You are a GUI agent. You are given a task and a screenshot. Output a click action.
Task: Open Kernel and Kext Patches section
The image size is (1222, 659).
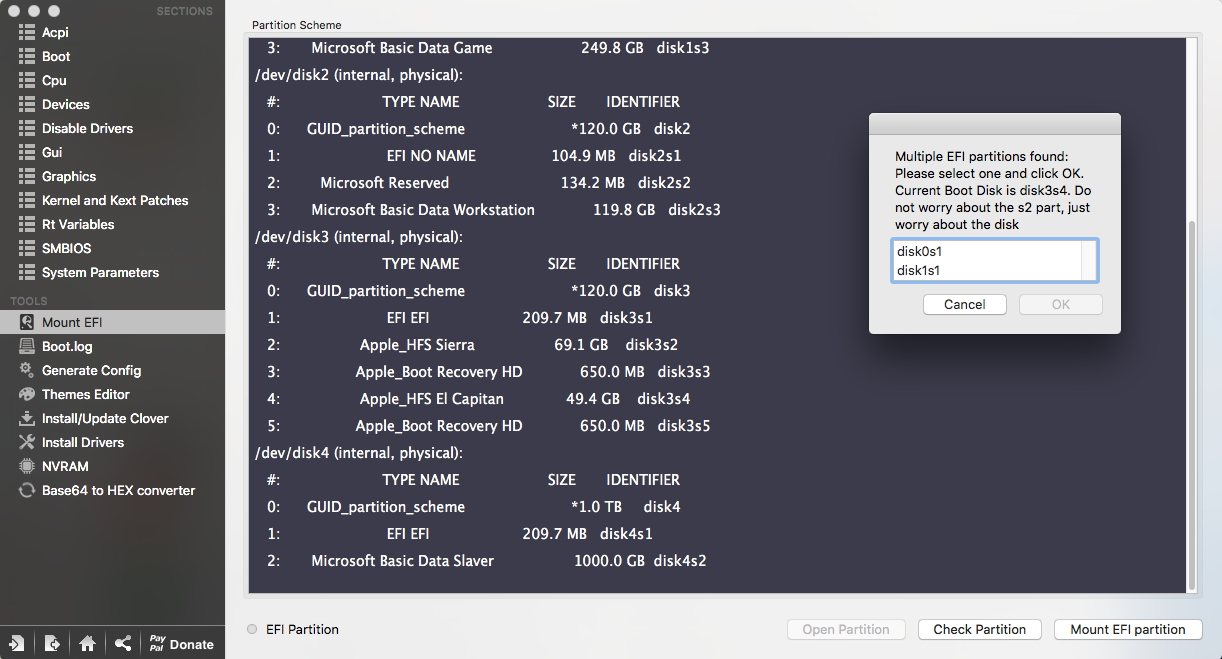(114, 200)
